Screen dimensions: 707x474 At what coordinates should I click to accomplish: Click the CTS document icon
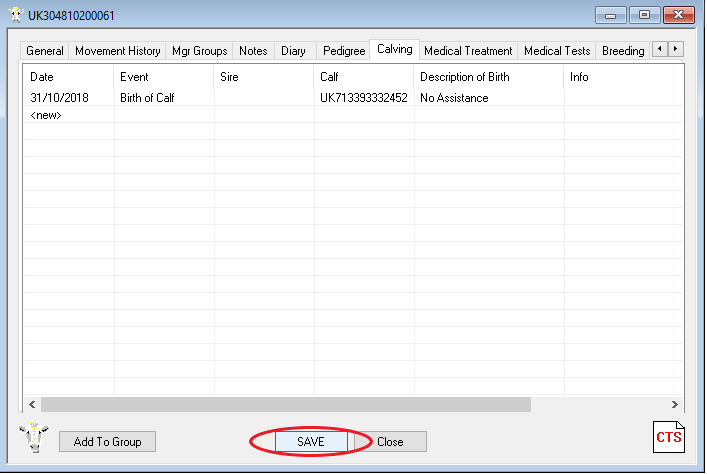point(668,438)
